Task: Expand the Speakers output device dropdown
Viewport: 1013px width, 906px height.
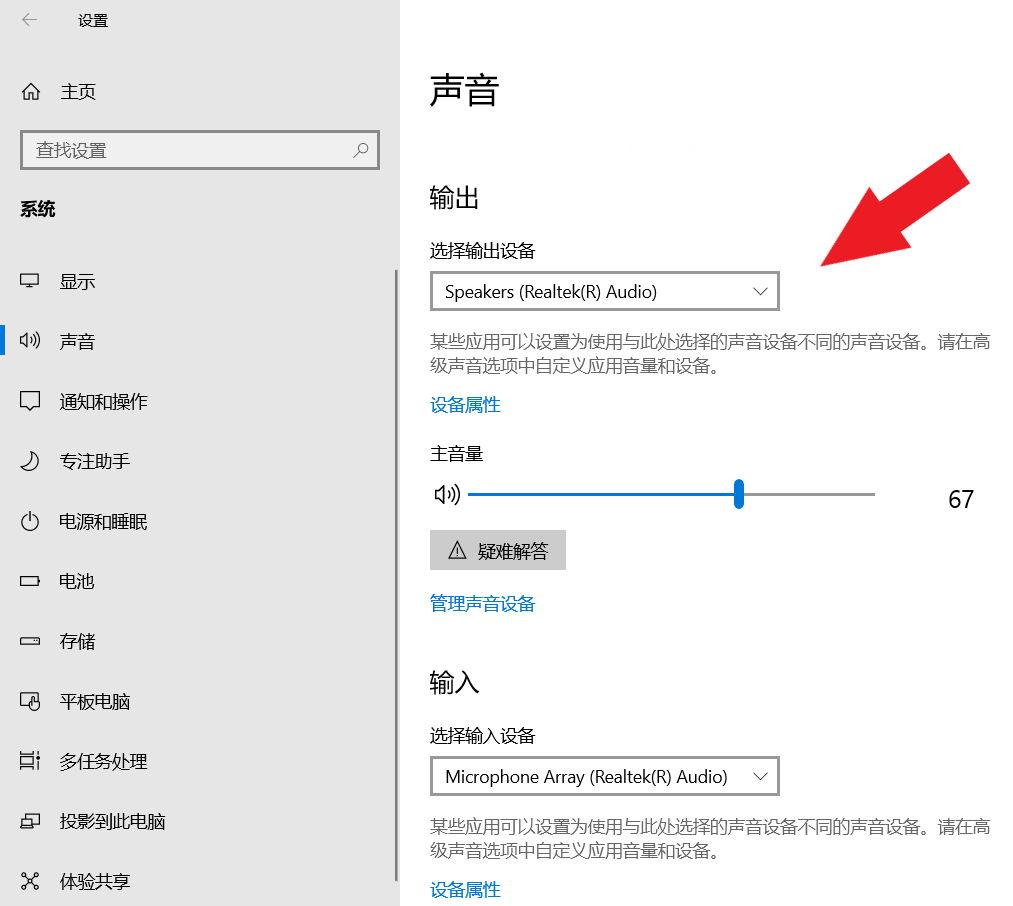Action: click(604, 292)
